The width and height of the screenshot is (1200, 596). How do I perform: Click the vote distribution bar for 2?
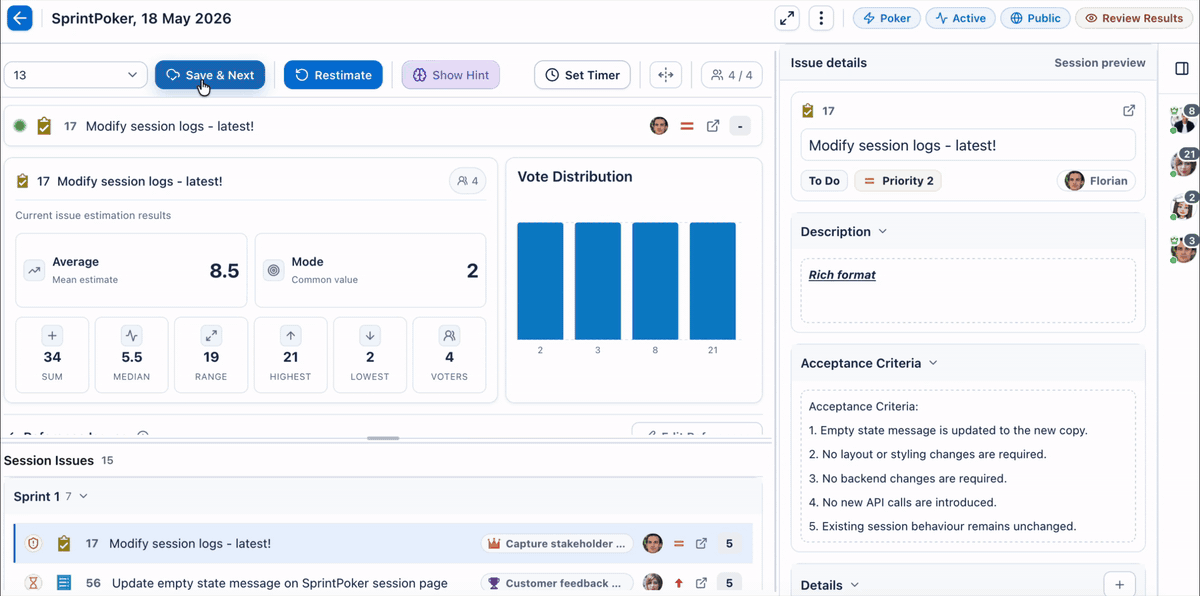pos(540,281)
